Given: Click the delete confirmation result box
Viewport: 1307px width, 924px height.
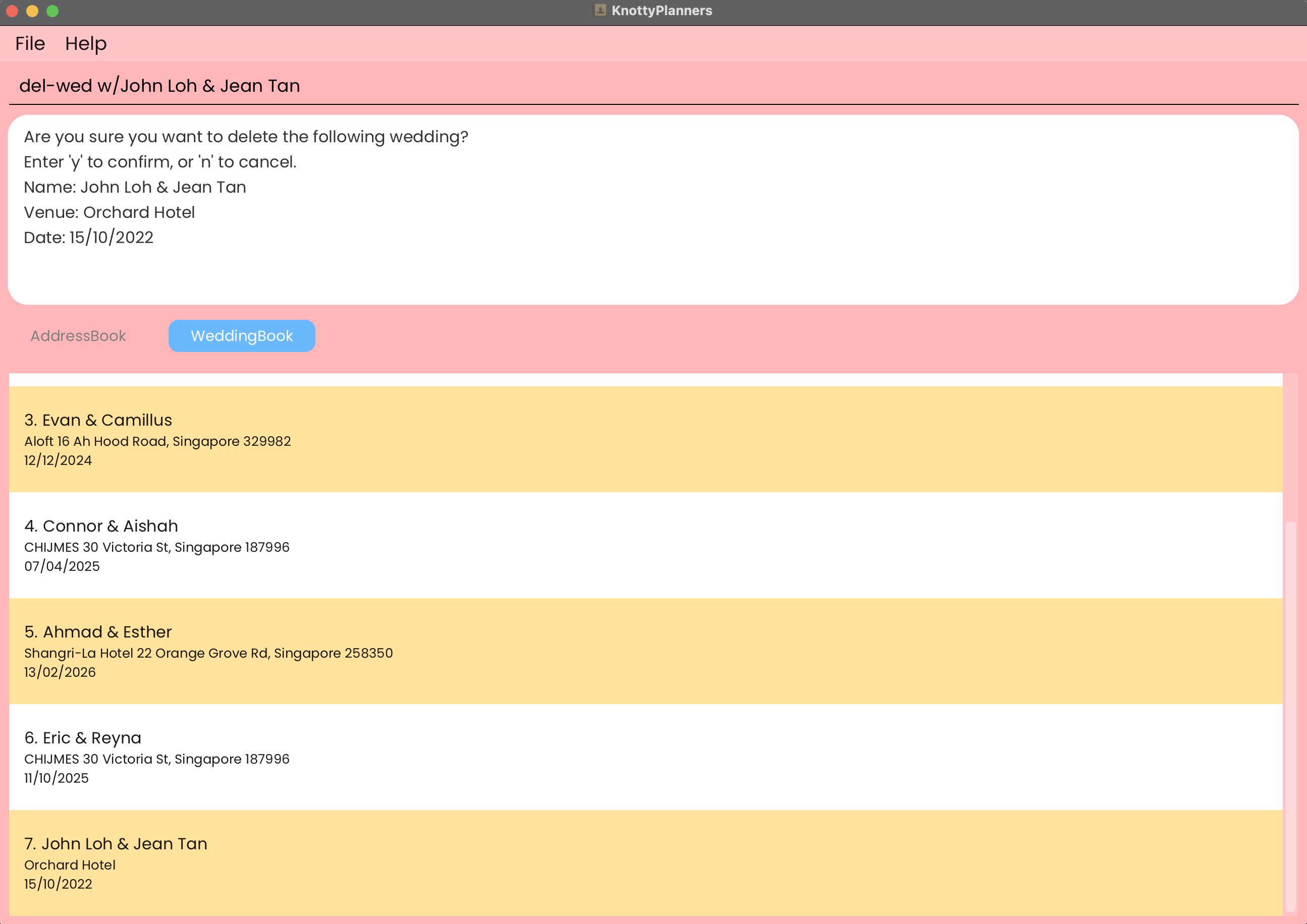Looking at the screenshot, I should [652, 209].
